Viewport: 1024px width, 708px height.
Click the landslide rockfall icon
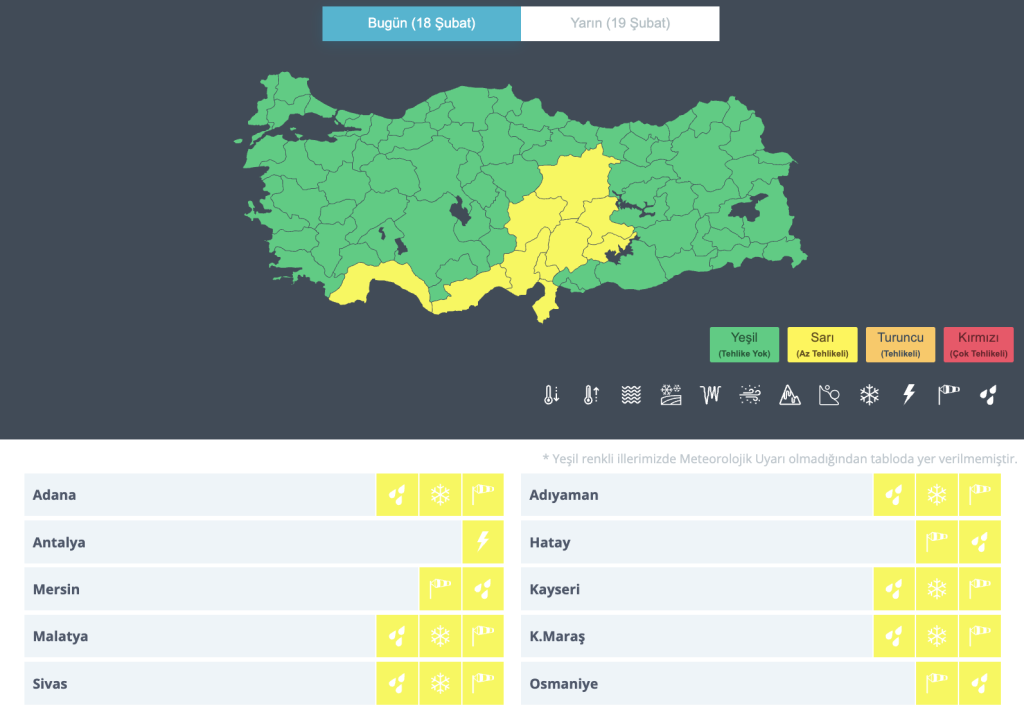click(x=829, y=395)
